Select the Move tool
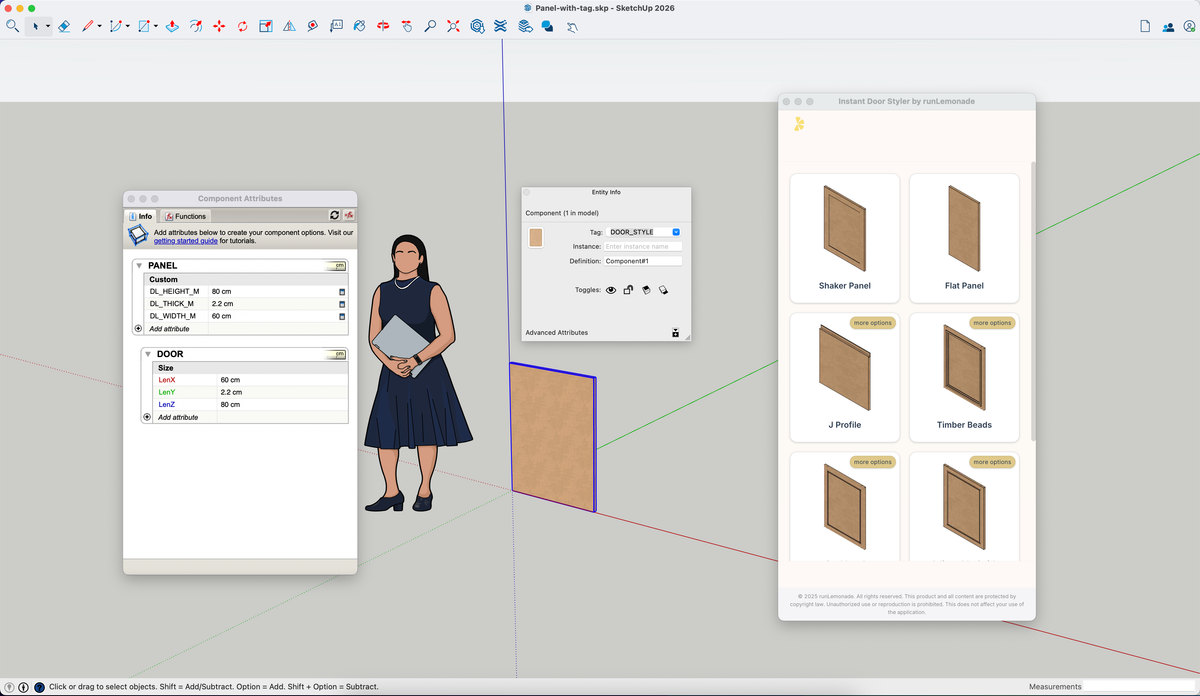The width and height of the screenshot is (1200, 696). [219, 26]
